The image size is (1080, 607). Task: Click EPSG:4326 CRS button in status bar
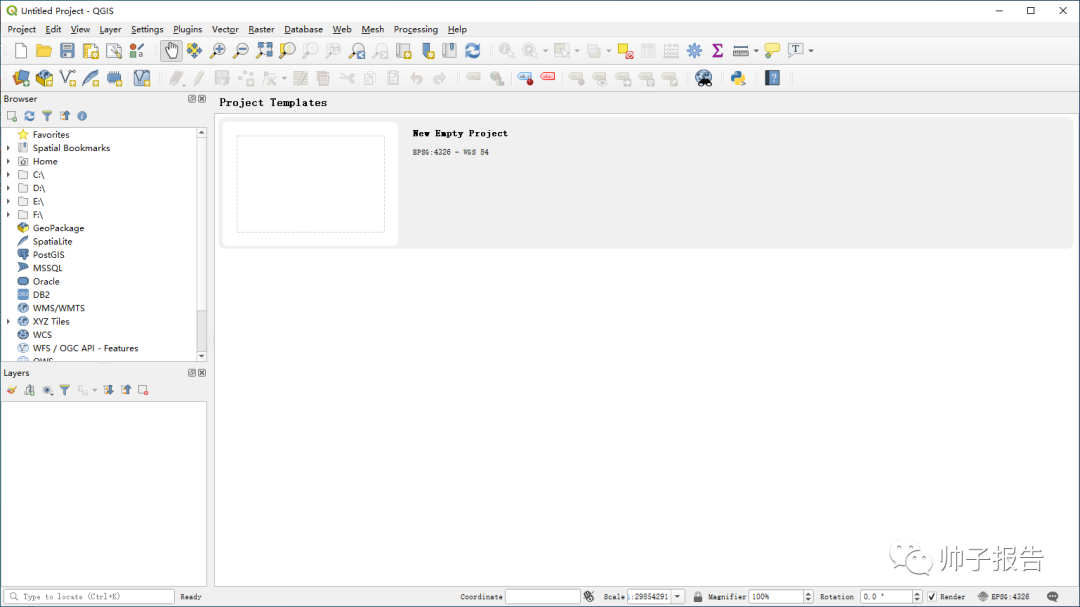(x=1004, y=597)
